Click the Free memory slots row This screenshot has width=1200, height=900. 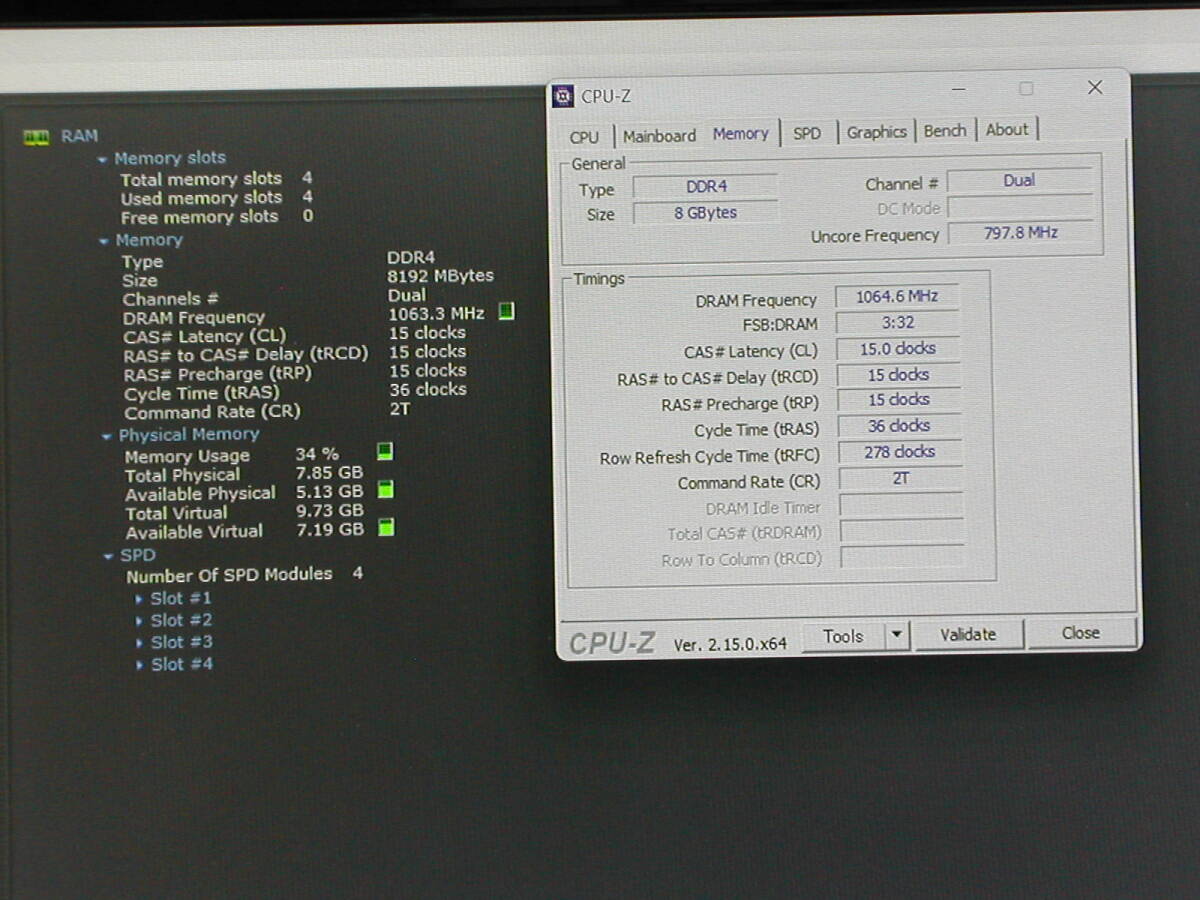pos(216,217)
